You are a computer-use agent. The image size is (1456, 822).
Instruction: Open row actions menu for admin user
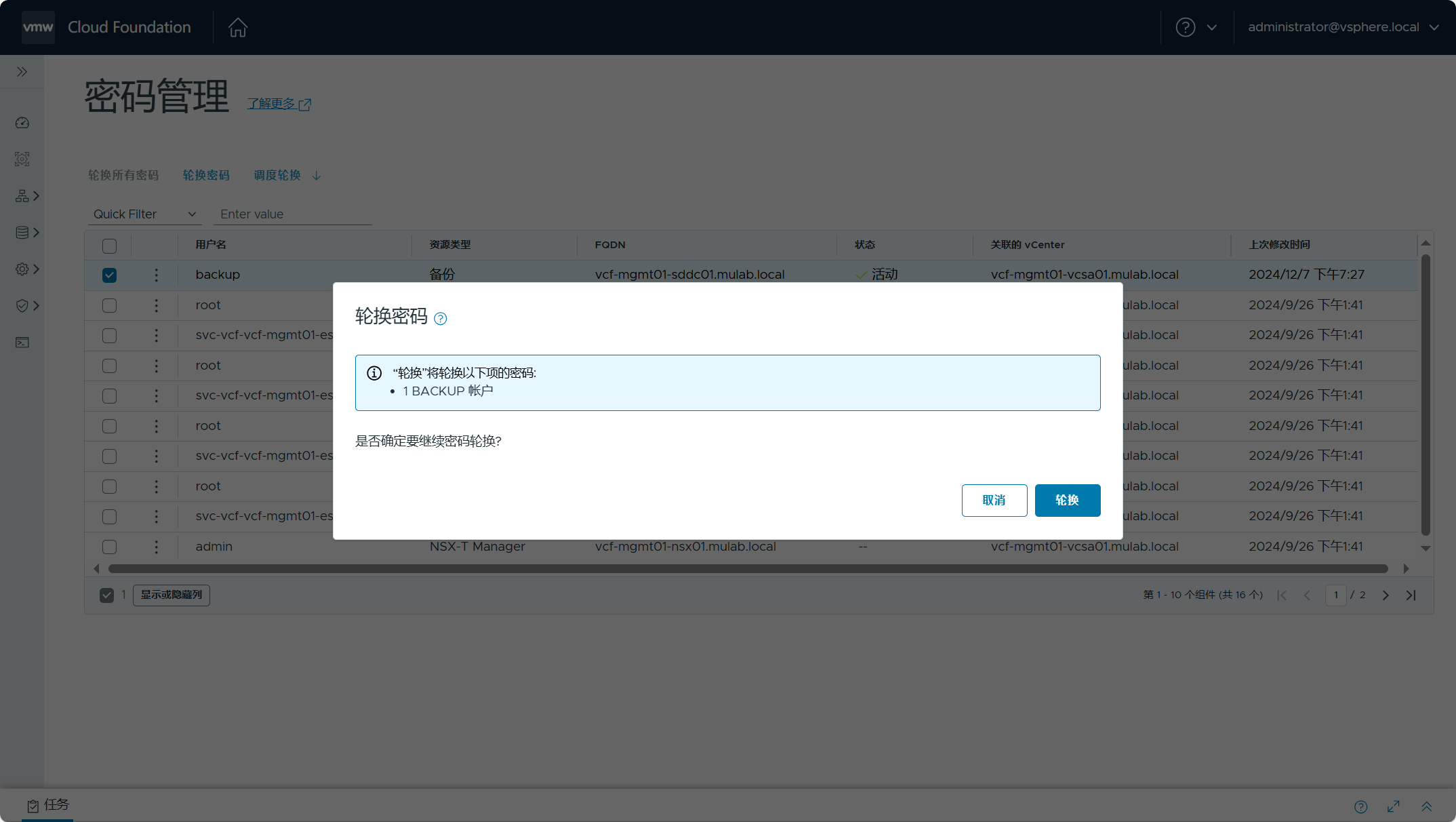(x=156, y=547)
